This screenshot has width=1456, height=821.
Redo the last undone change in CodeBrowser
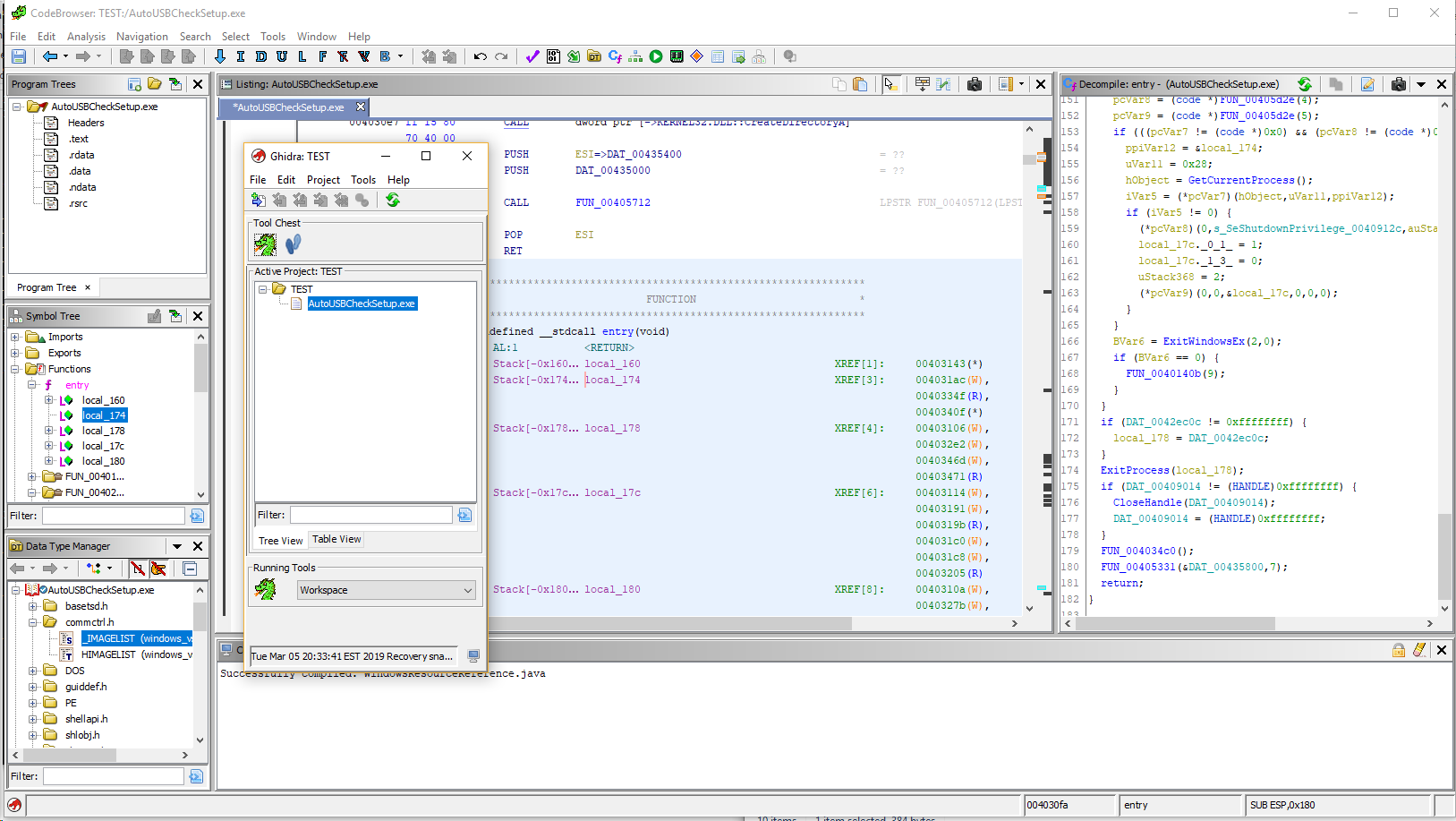click(501, 56)
